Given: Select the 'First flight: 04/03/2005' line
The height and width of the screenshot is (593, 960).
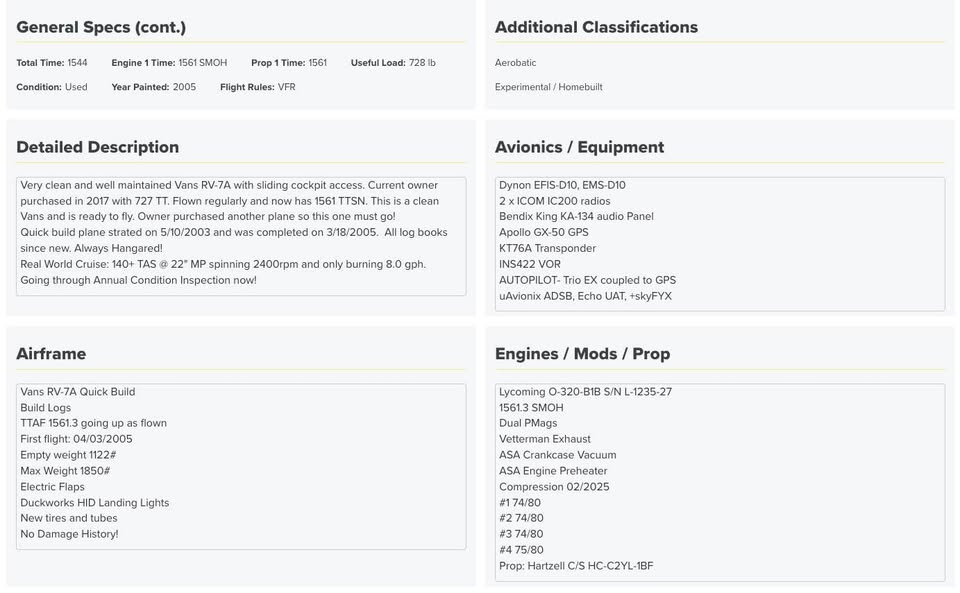Looking at the screenshot, I should (x=76, y=439).
